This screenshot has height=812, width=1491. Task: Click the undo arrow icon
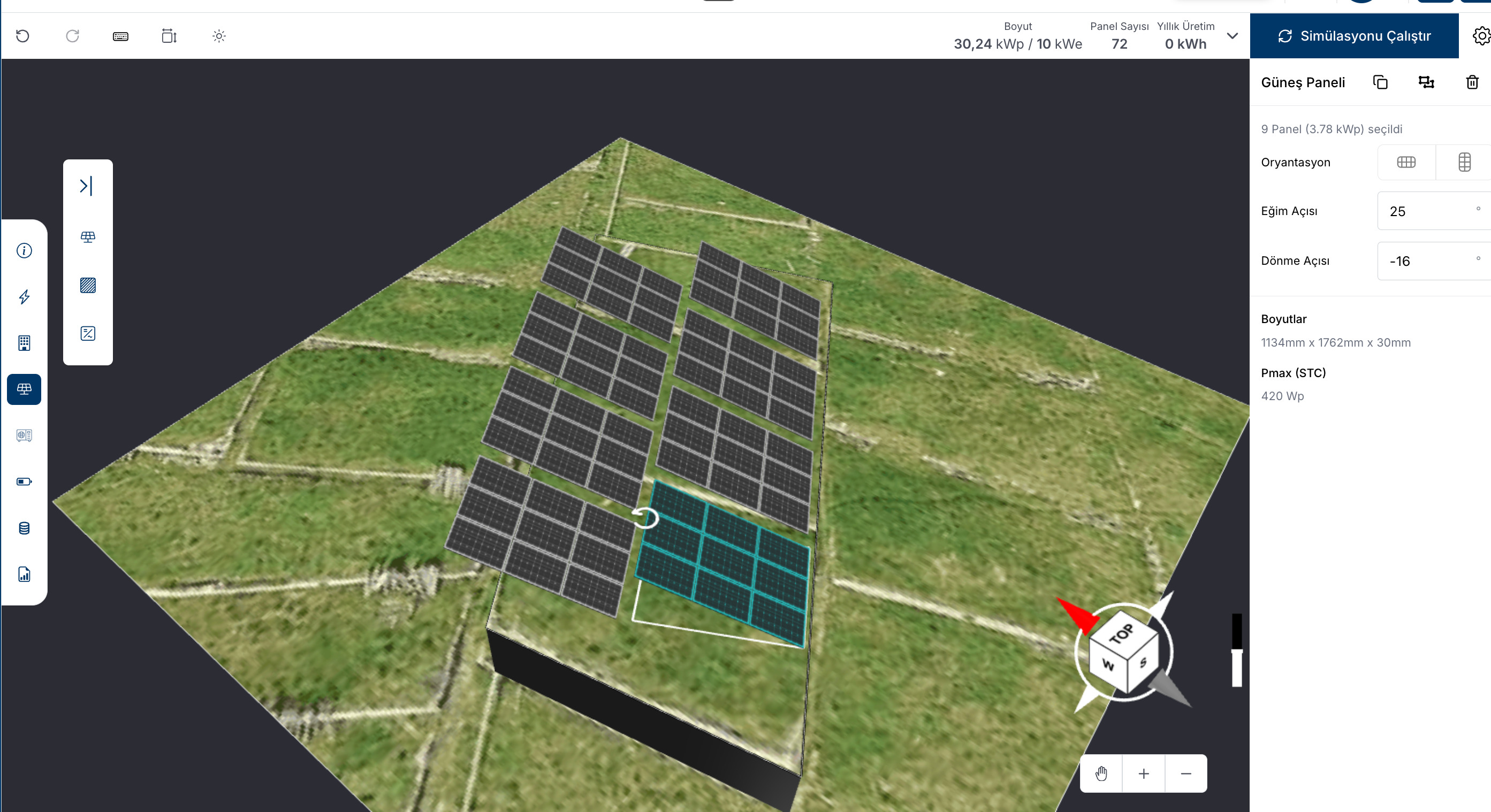[22, 36]
